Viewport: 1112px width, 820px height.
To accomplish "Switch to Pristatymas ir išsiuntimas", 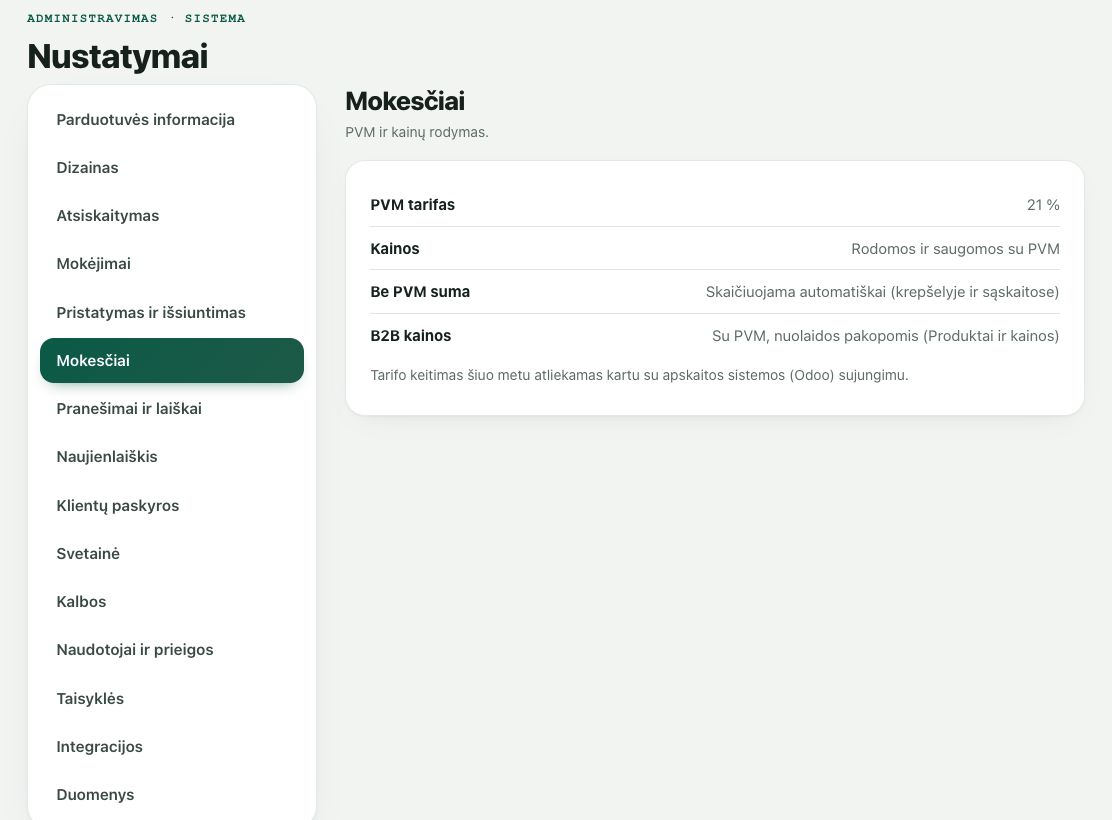I will 172,312.
